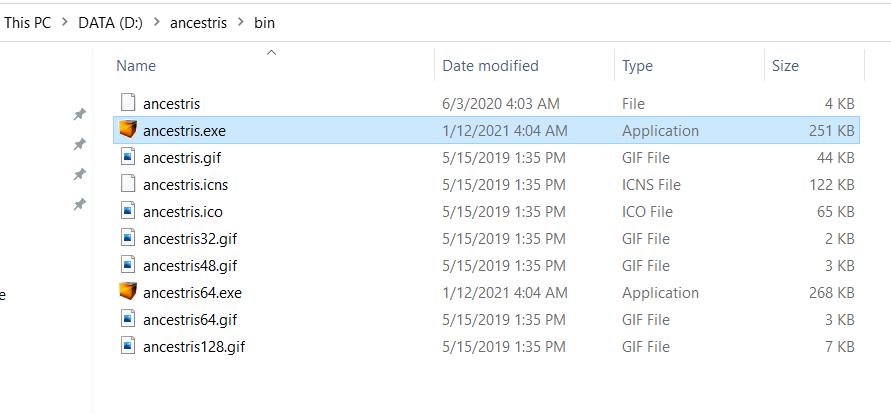Select the ancestris.exe application icon
The width and height of the screenshot is (891, 414).
(x=128, y=129)
